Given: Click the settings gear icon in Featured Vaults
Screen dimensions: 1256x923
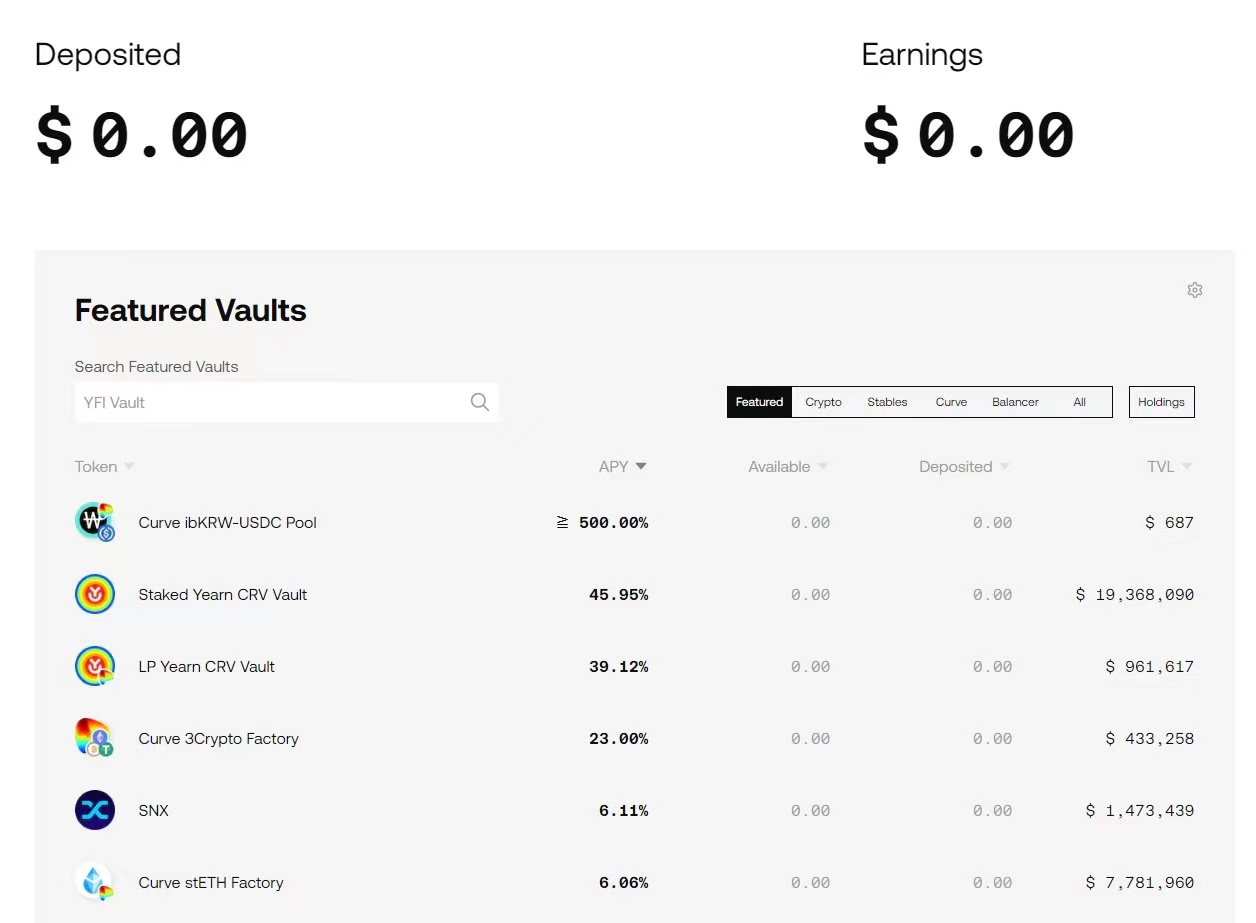Looking at the screenshot, I should coord(1194,290).
